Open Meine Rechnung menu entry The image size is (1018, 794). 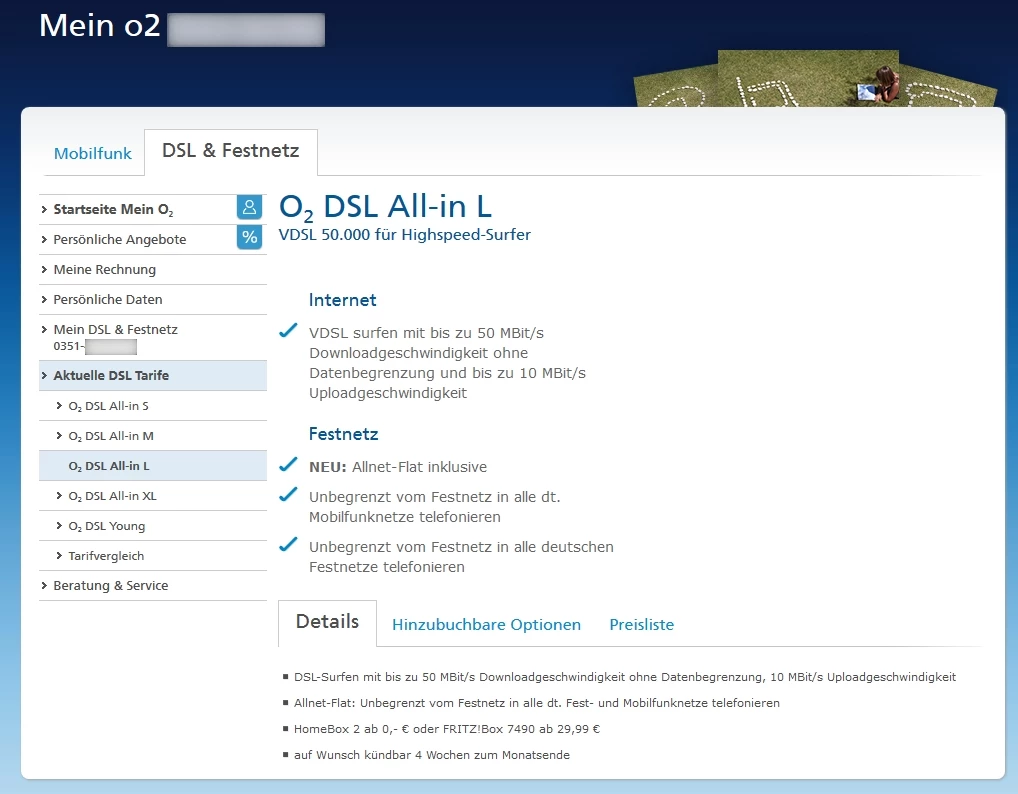point(153,269)
